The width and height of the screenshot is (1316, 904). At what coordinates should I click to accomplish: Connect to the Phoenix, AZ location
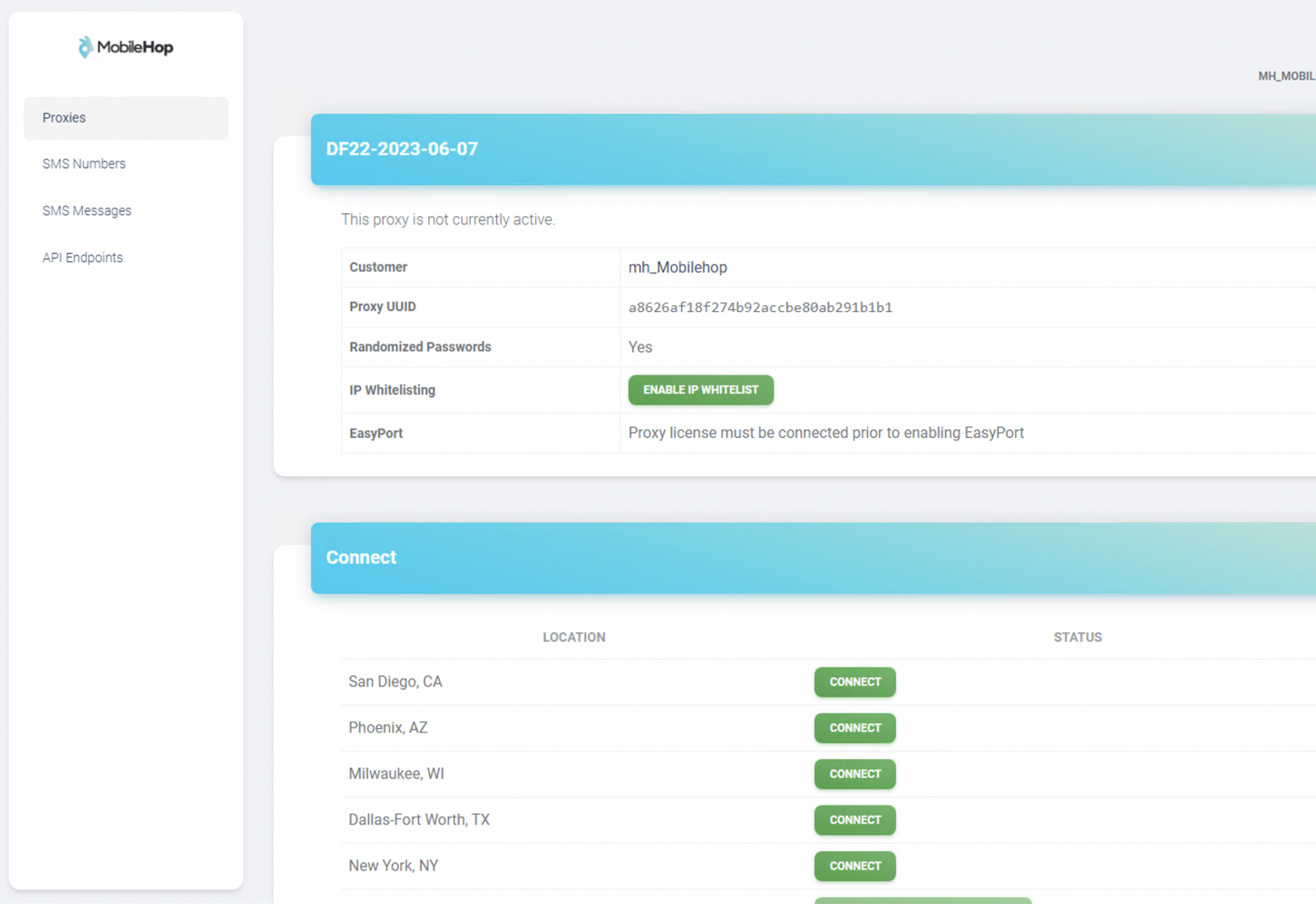(x=854, y=728)
